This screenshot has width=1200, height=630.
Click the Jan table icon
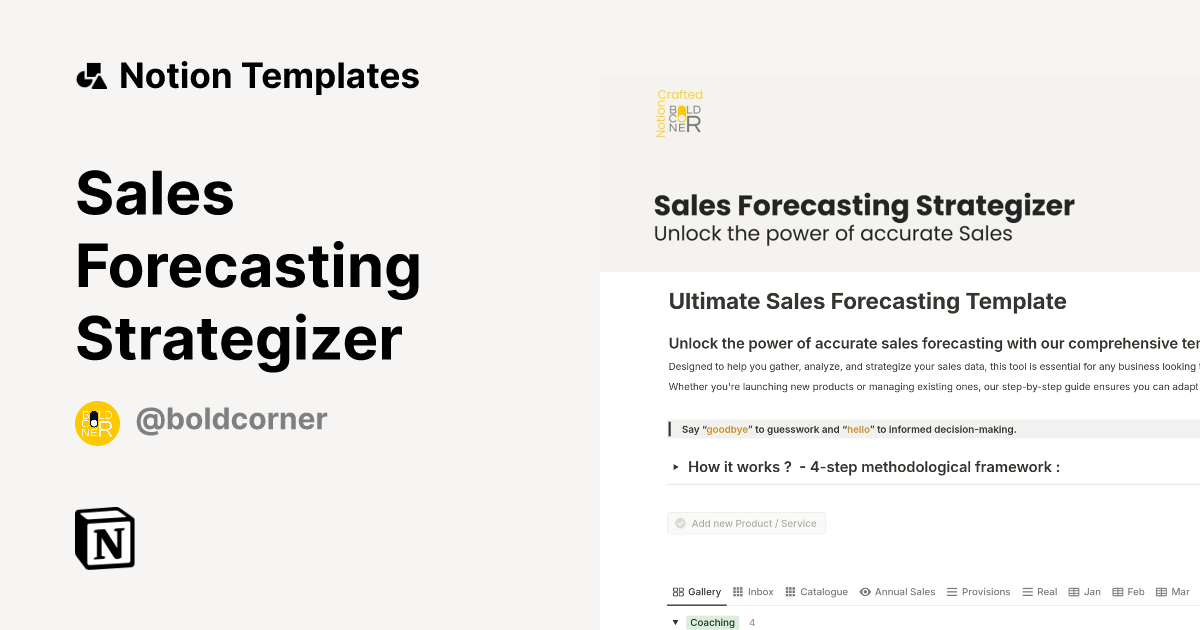click(x=1073, y=591)
